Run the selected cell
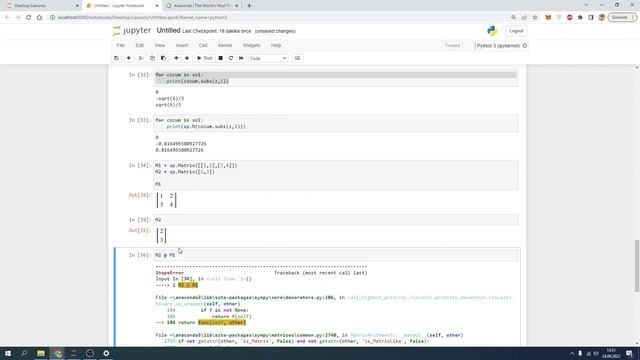Viewport: 640px width, 360px height. [205, 58]
